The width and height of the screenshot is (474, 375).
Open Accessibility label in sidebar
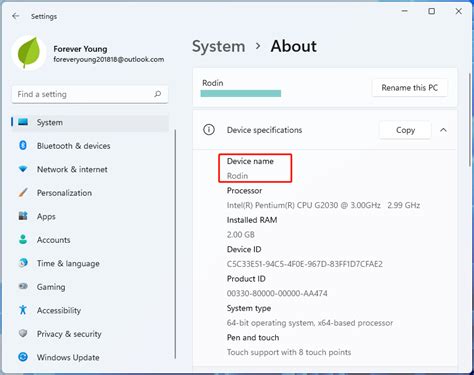pos(59,311)
